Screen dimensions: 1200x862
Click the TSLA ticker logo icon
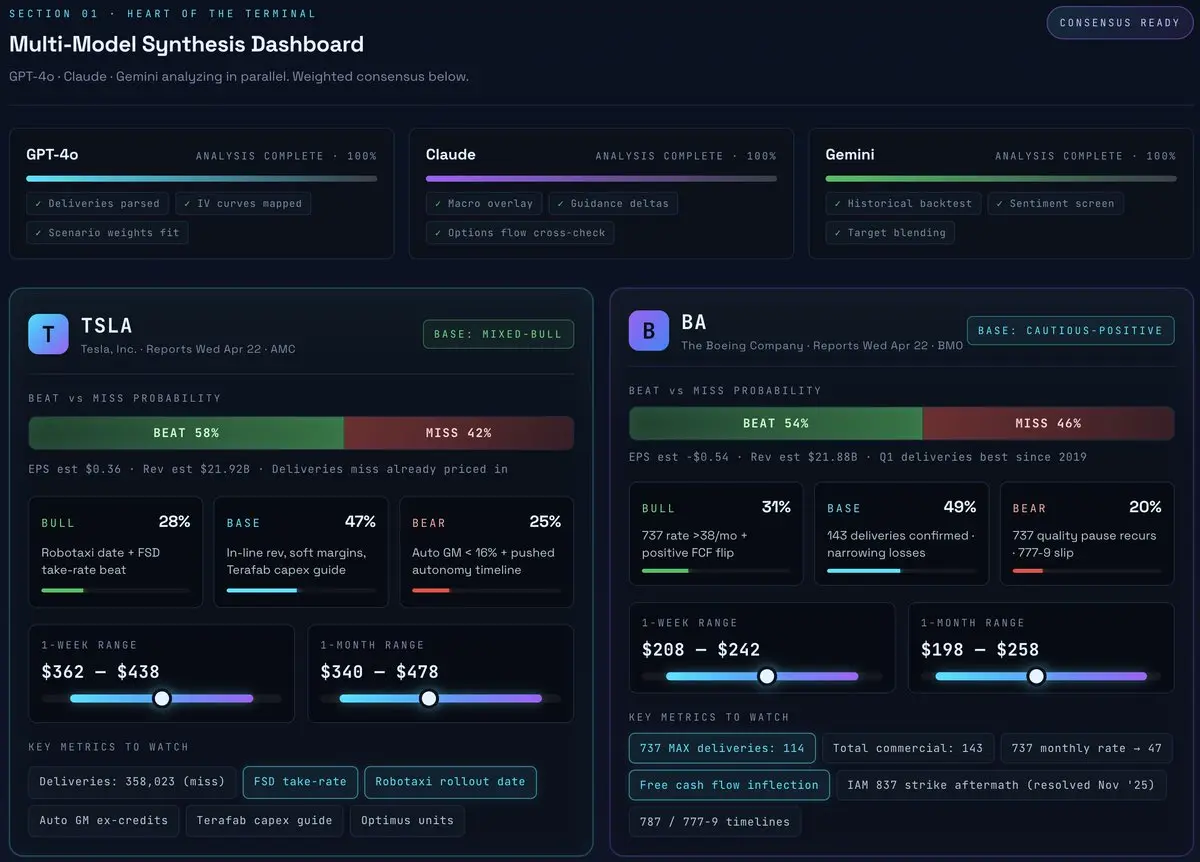[48, 334]
